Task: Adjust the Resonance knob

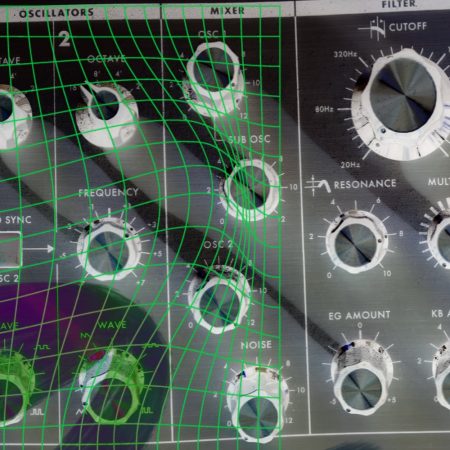Action: [x=357, y=242]
